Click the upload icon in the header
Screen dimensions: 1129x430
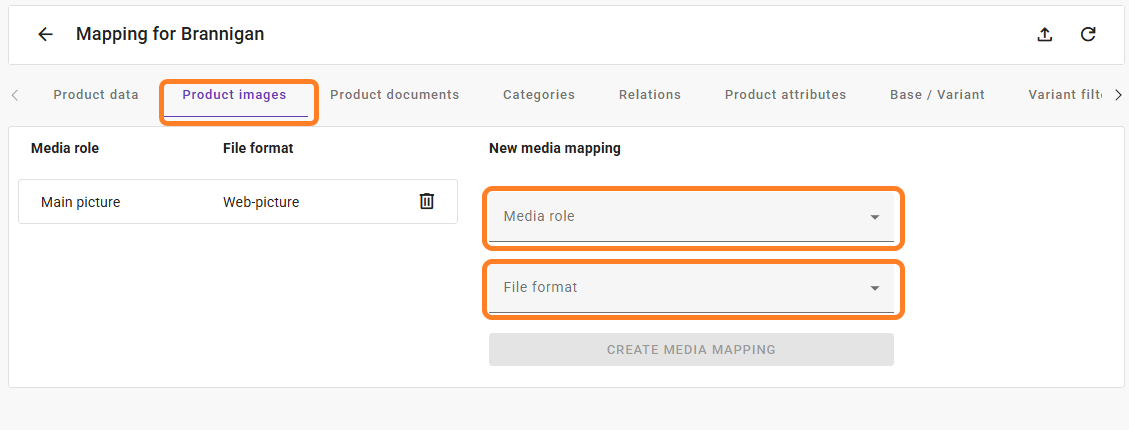click(x=1044, y=34)
